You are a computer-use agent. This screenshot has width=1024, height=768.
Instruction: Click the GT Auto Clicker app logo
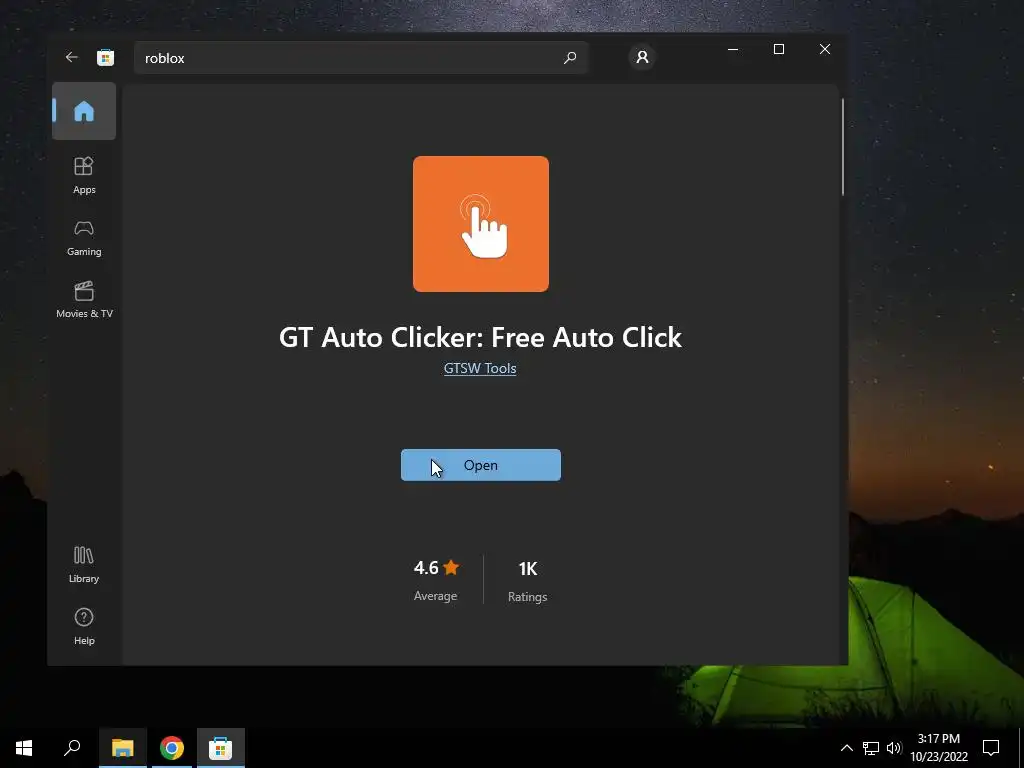click(481, 224)
